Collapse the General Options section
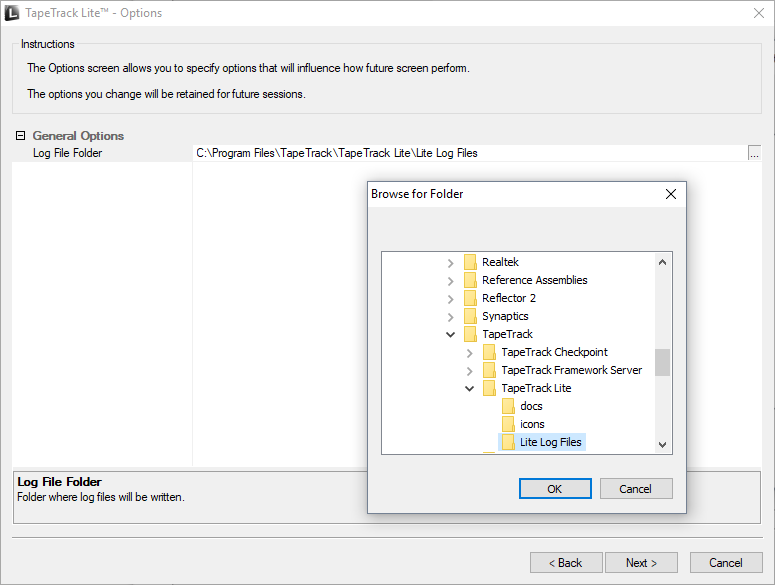The image size is (775, 585). 20,135
